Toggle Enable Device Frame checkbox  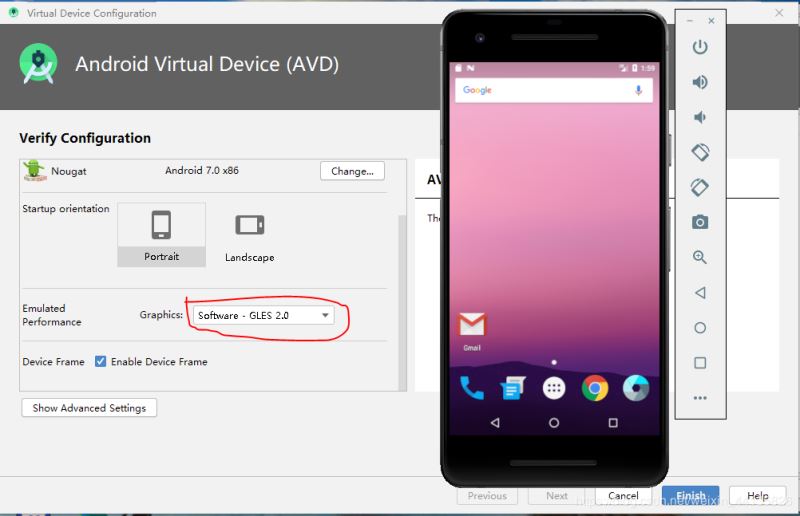[x=101, y=362]
